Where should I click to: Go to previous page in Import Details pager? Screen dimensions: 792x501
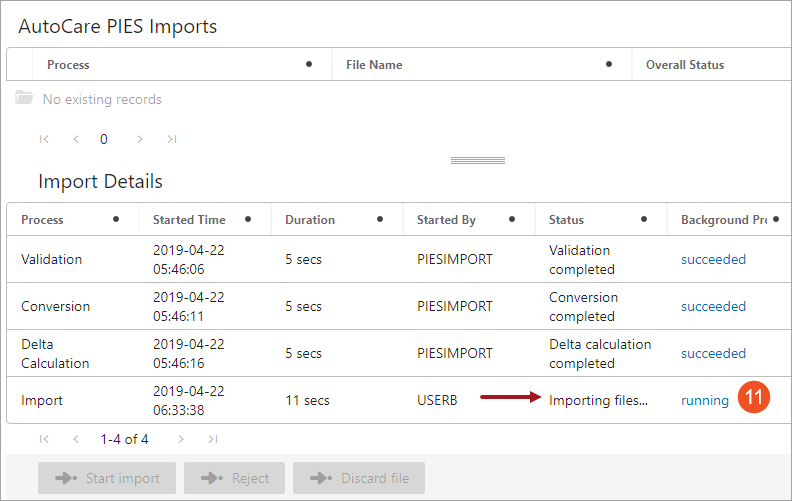[x=76, y=439]
